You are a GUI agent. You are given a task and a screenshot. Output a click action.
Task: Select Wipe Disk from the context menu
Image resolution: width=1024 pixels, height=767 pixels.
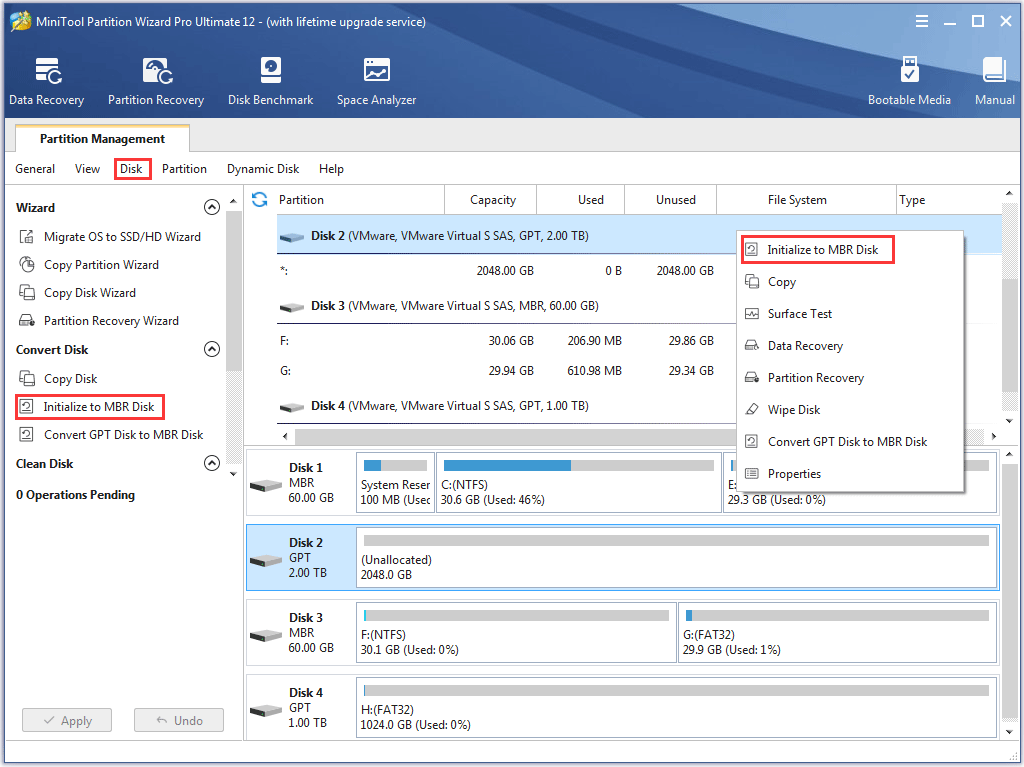793,410
